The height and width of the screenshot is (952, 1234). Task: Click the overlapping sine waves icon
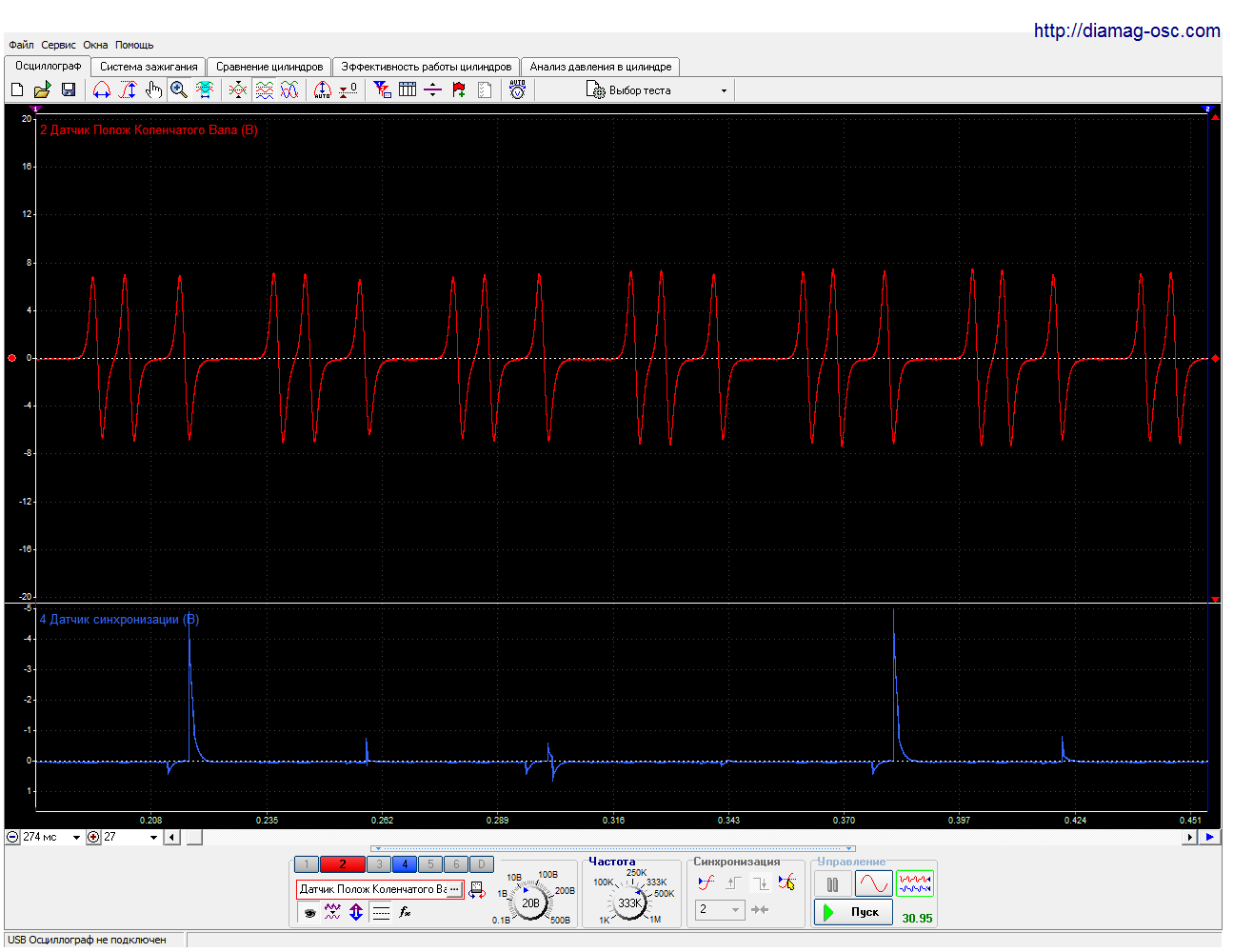(289, 89)
